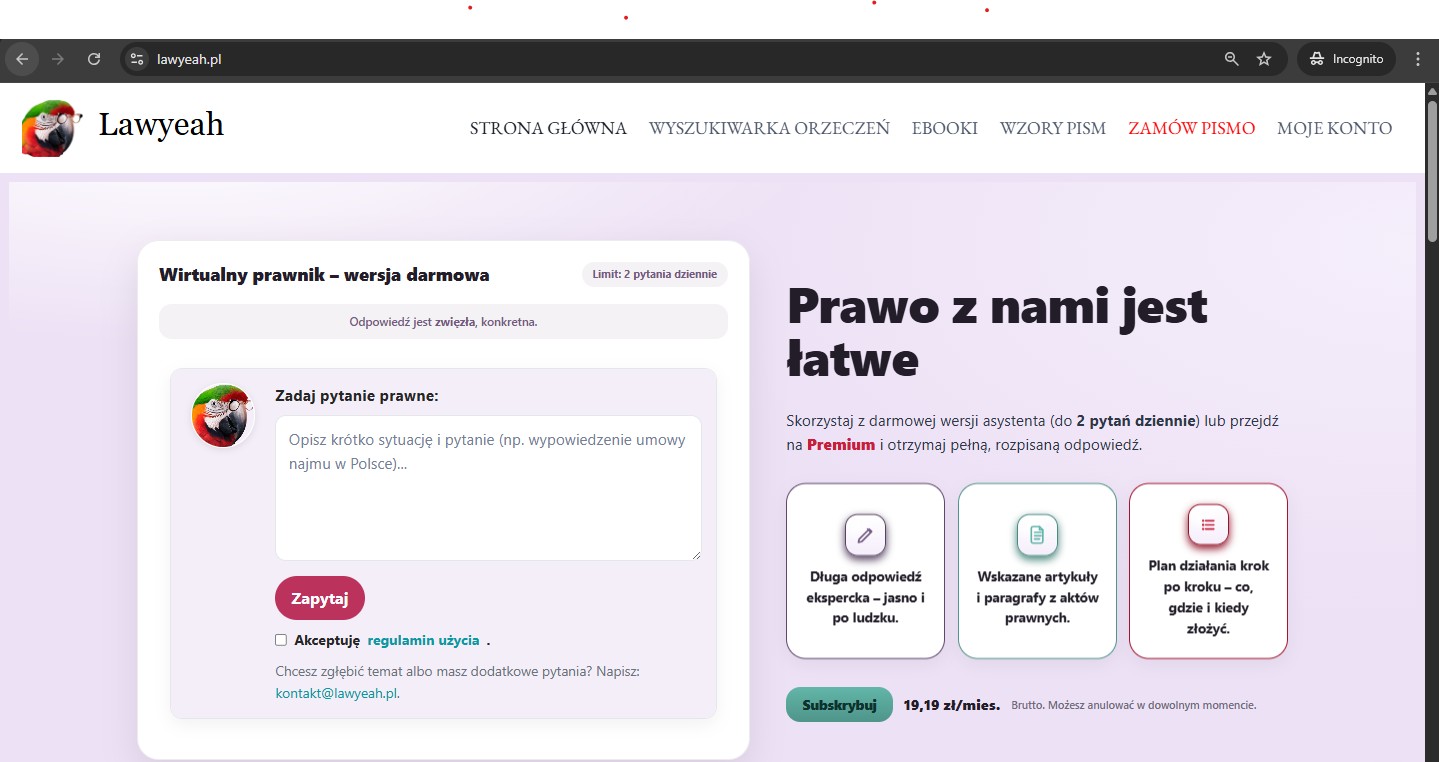This screenshot has height=762, width=1439.
Task: Bookmark the page using the star icon
Action: [1264, 59]
